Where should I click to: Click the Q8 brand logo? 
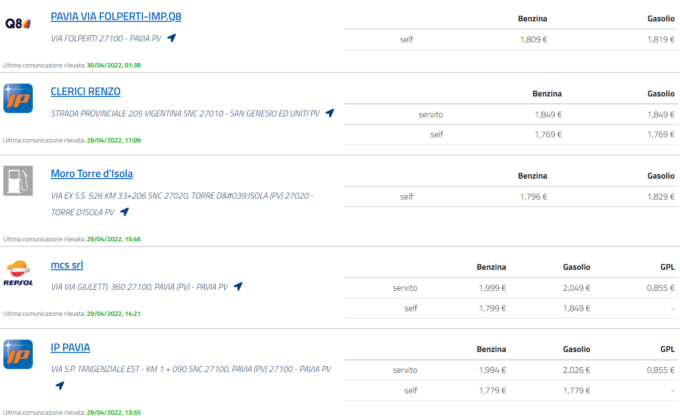point(18,23)
